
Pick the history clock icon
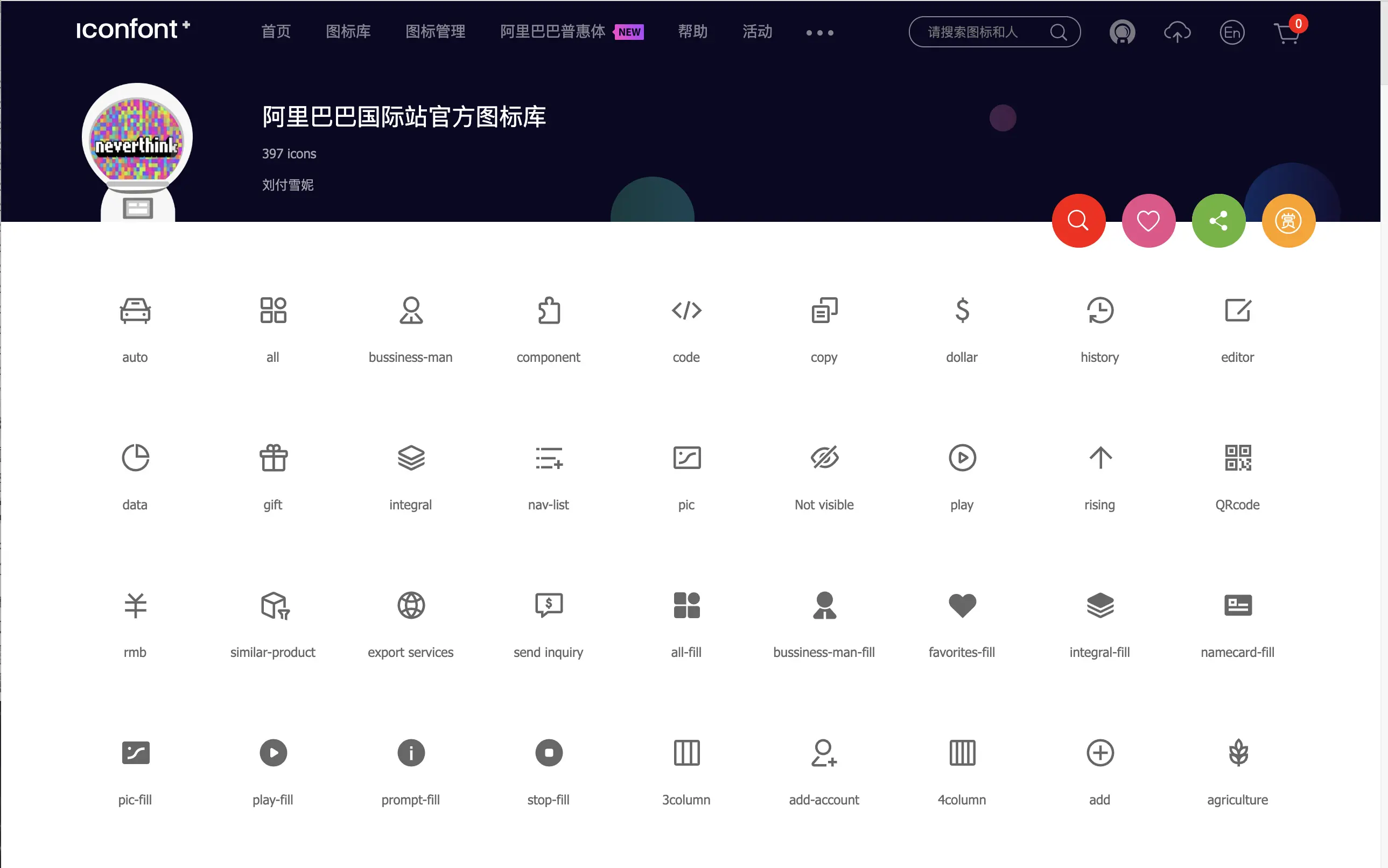click(1099, 311)
